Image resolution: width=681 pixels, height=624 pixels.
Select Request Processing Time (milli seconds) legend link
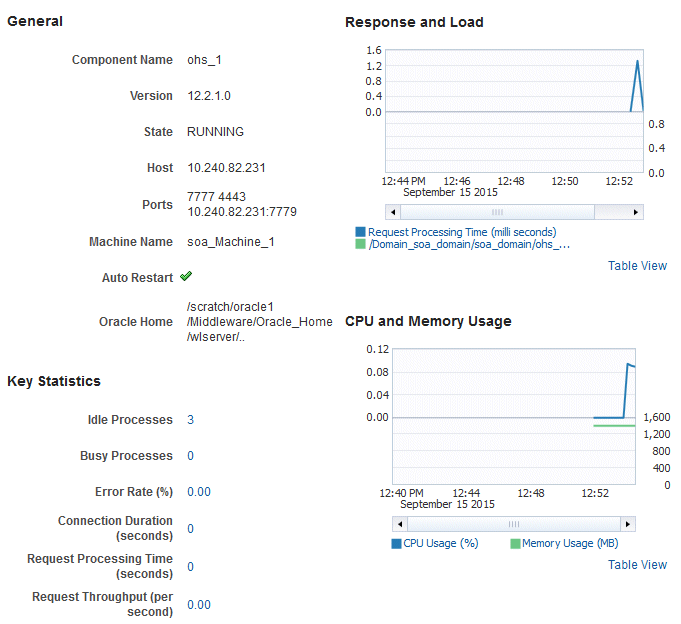[462, 232]
